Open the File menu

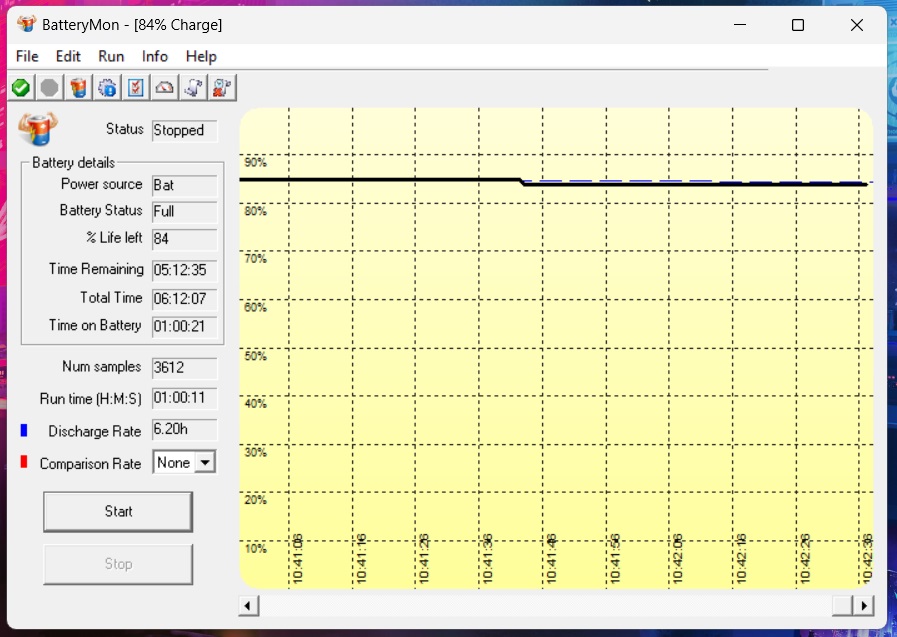27,56
